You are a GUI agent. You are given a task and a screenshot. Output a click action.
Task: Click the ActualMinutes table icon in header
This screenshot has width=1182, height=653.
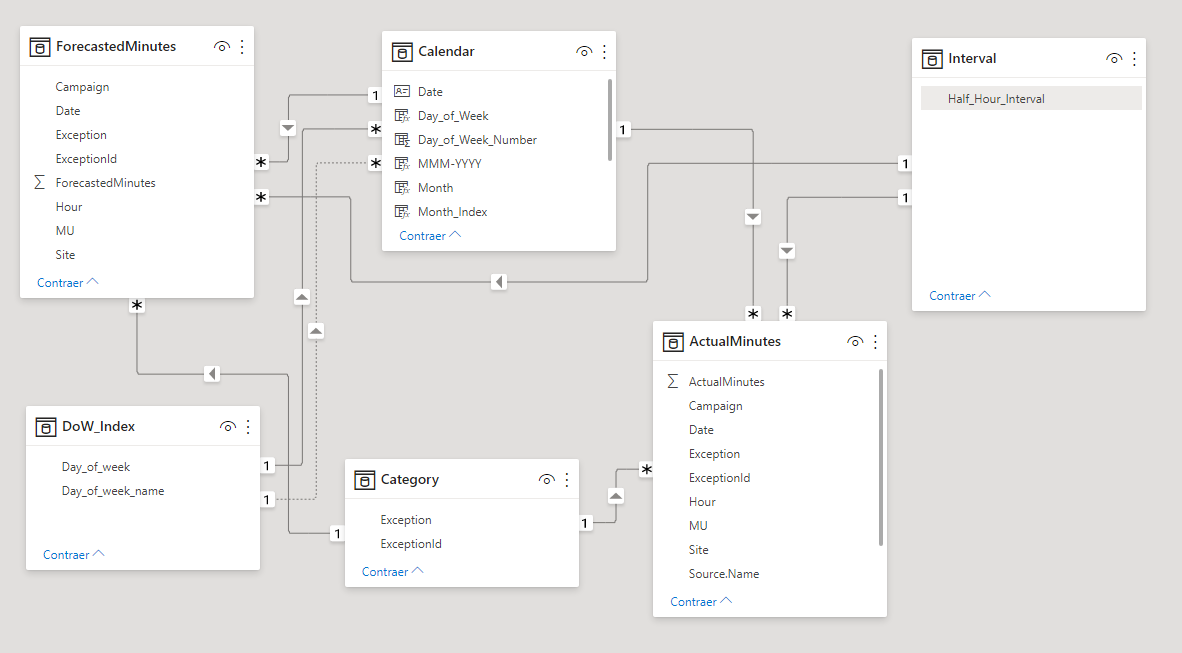click(672, 342)
